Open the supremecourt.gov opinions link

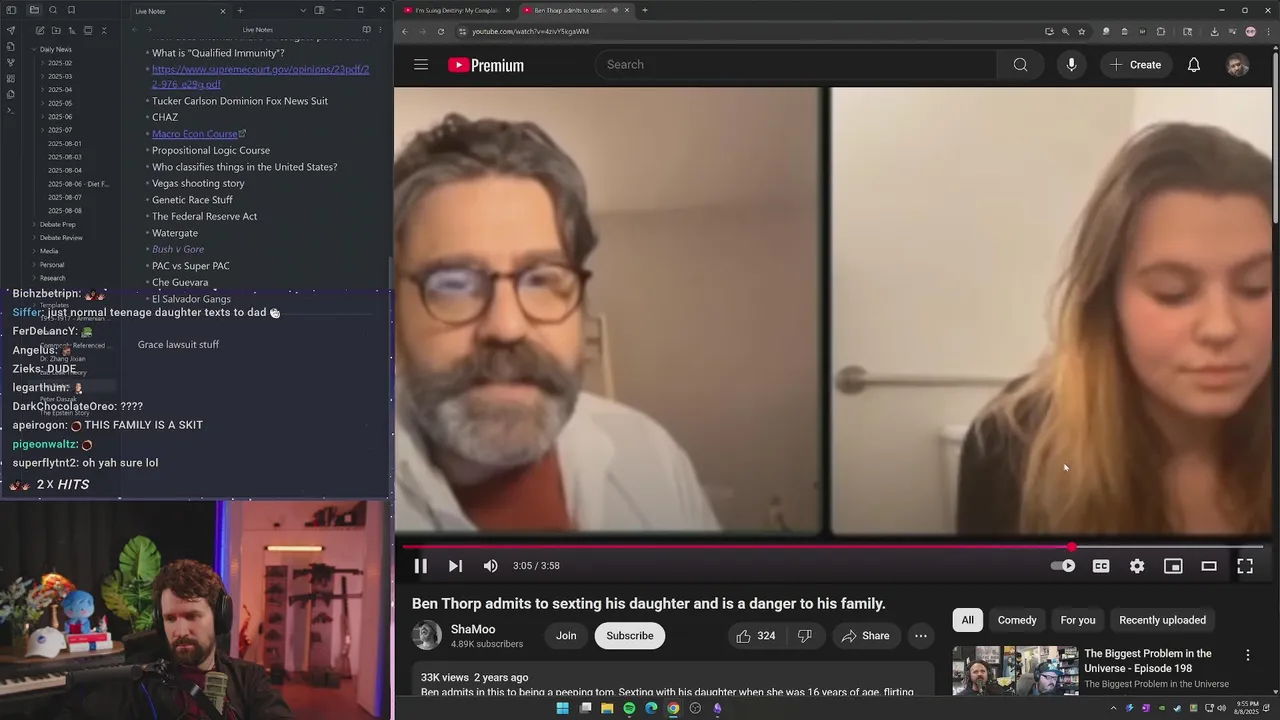pos(260,77)
